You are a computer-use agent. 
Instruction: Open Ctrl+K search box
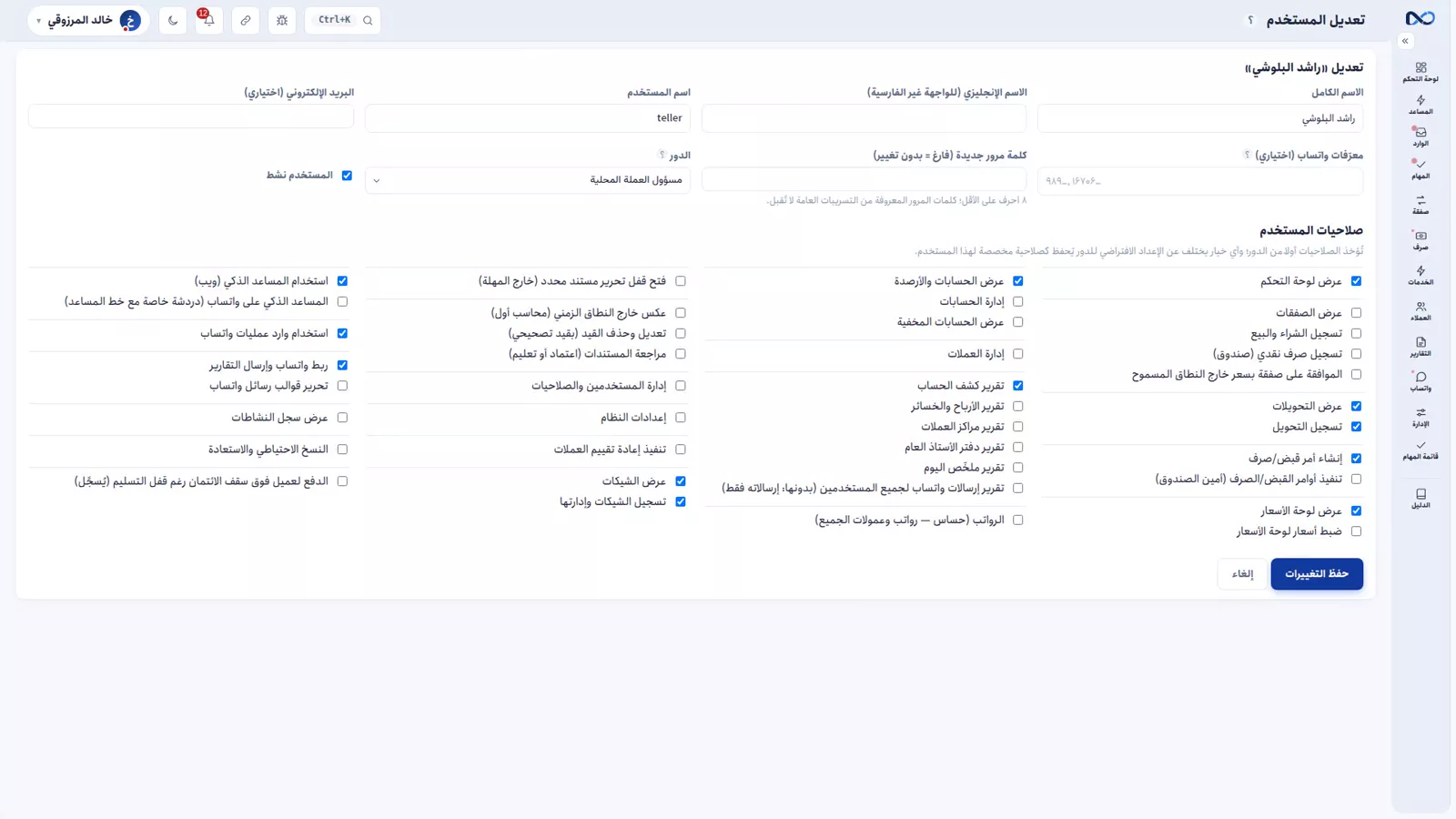(343, 20)
